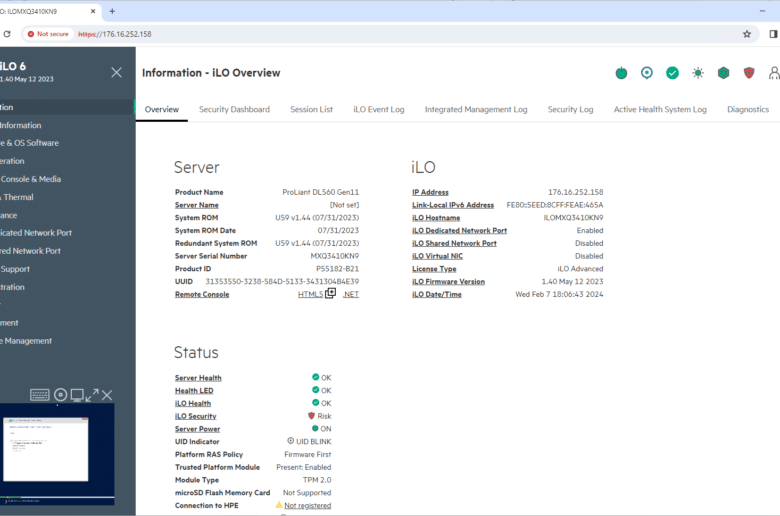
Task: Click the Link-Local IPv6 Address link
Action: (x=453, y=205)
